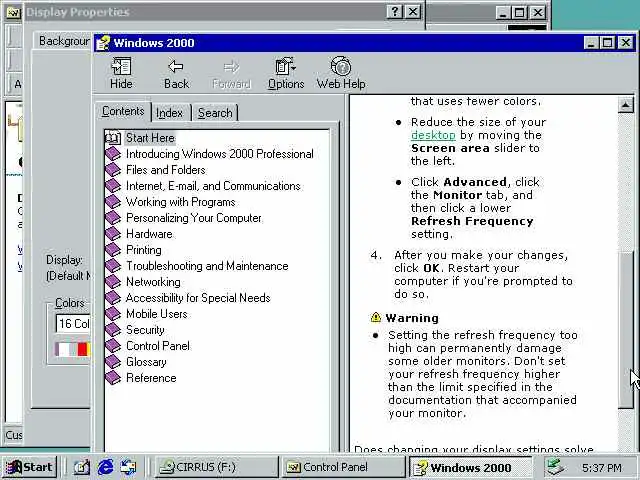
Task: Select Background tab in Display Properties
Action: point(64,41)
